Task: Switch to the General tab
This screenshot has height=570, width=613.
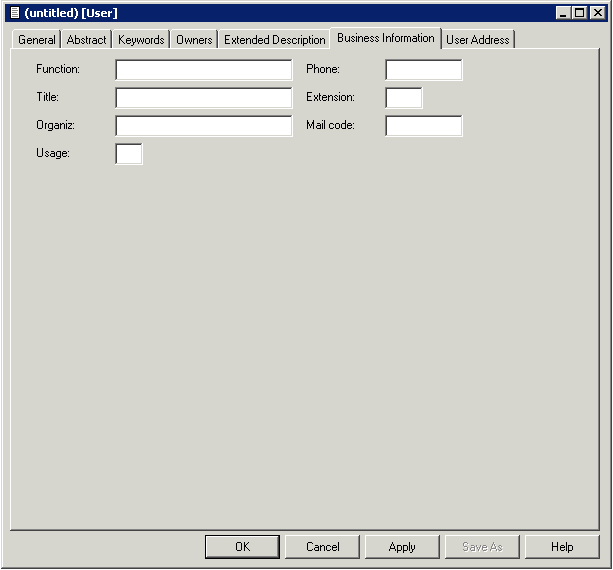Action: pyautogui.click(x=37, y=40)
